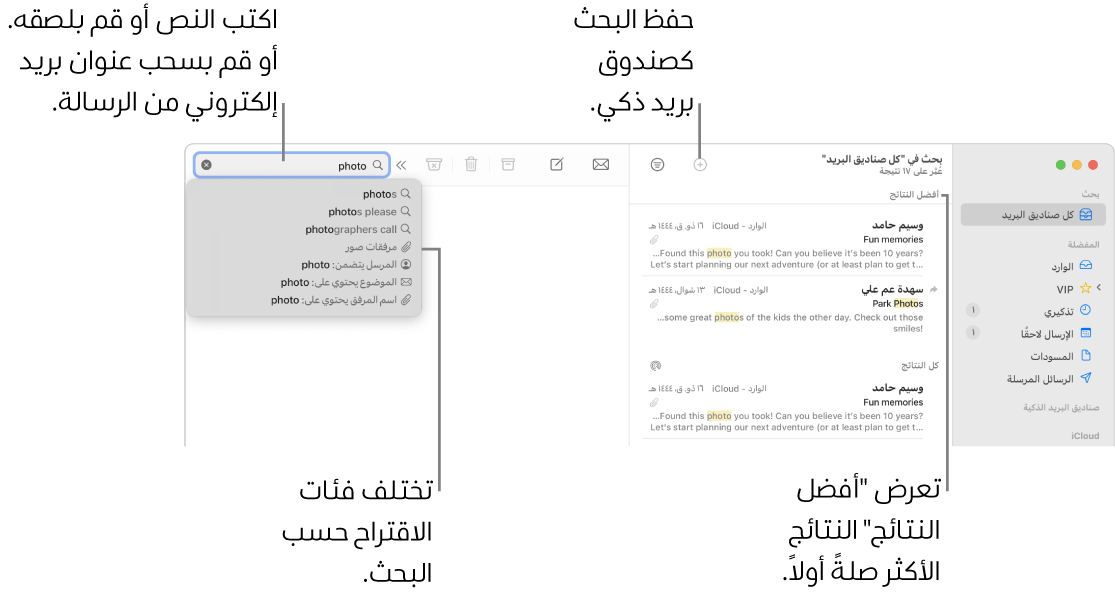Clear the search field with the X icon
The image size is (1115, 601).
point(207,164)
